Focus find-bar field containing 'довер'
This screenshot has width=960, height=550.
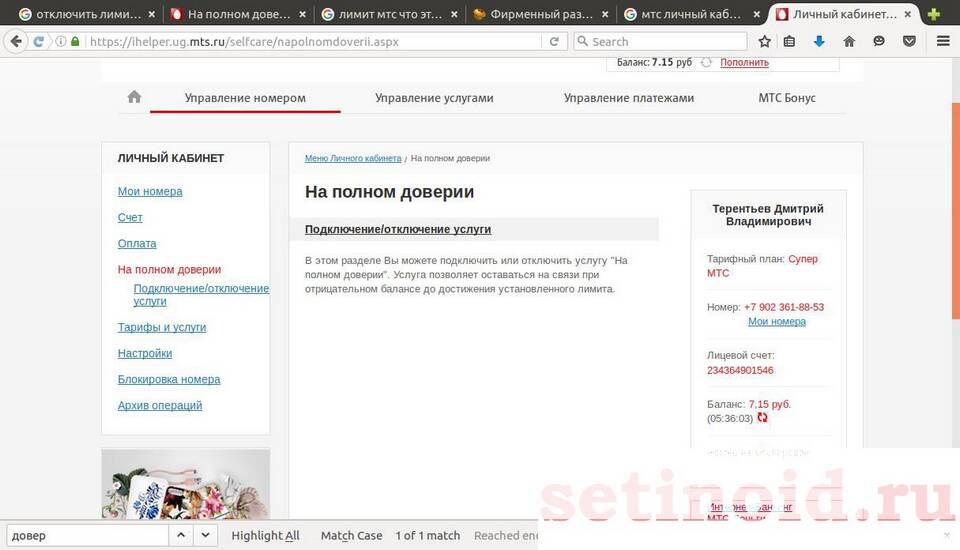87,535
